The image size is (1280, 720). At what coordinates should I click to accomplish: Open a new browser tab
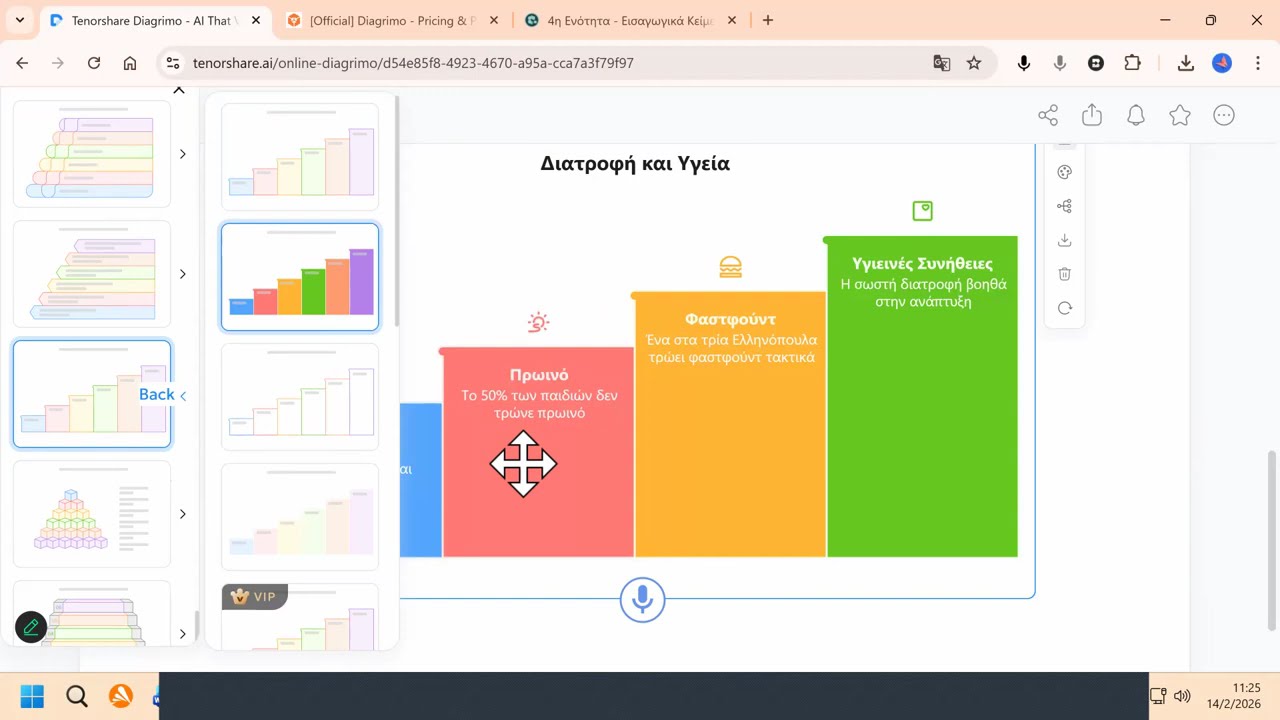click(x=768, y=20)
